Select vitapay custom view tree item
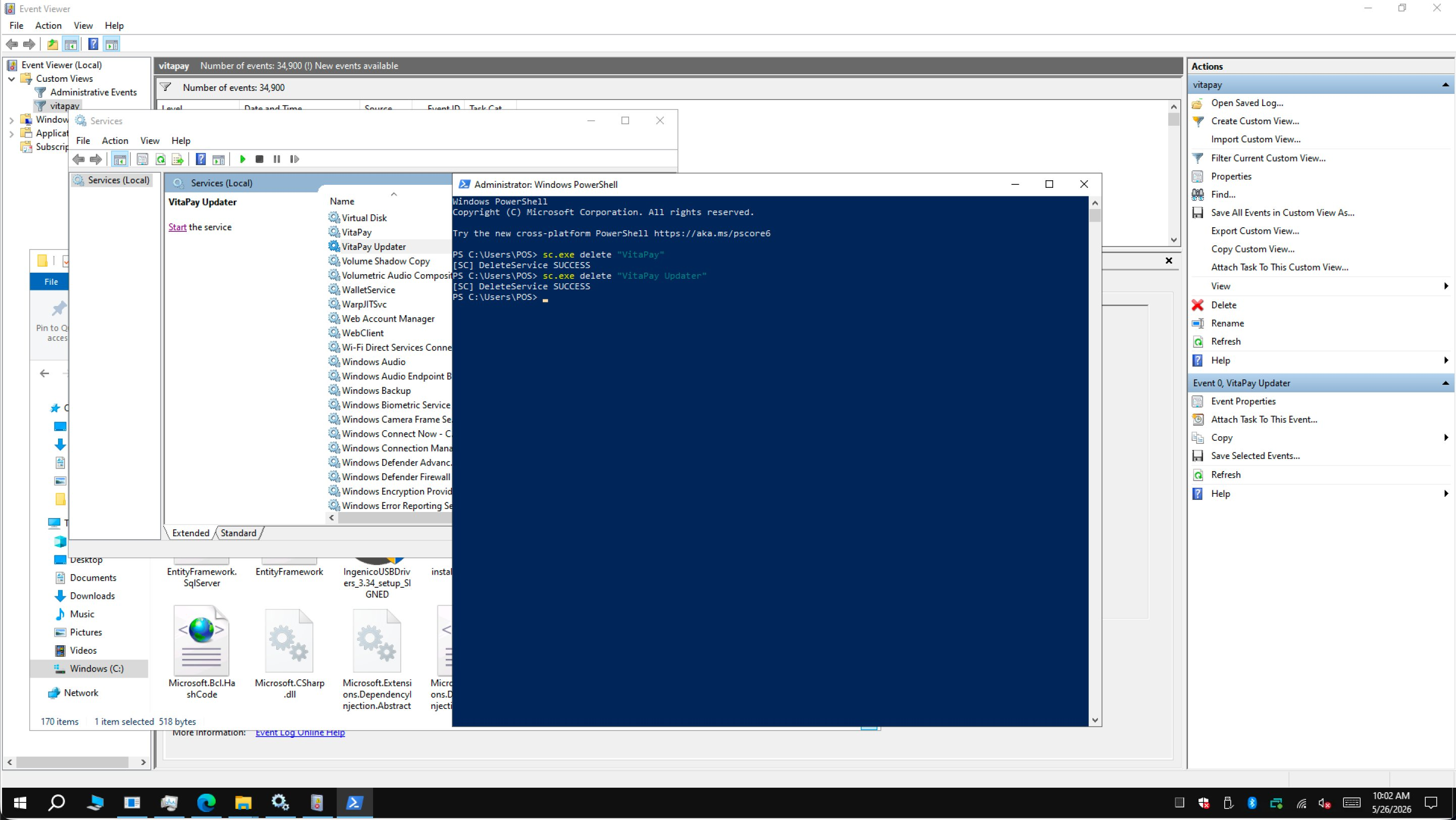The height and width of the screenshot is (820, 1456). tap(65, 106)
